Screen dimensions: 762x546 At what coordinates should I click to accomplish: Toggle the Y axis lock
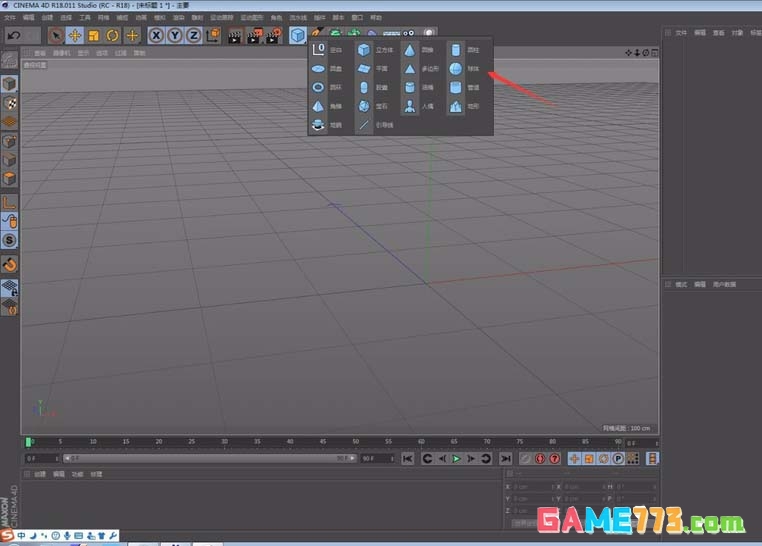pyautogui.click(x=175, y=35)
